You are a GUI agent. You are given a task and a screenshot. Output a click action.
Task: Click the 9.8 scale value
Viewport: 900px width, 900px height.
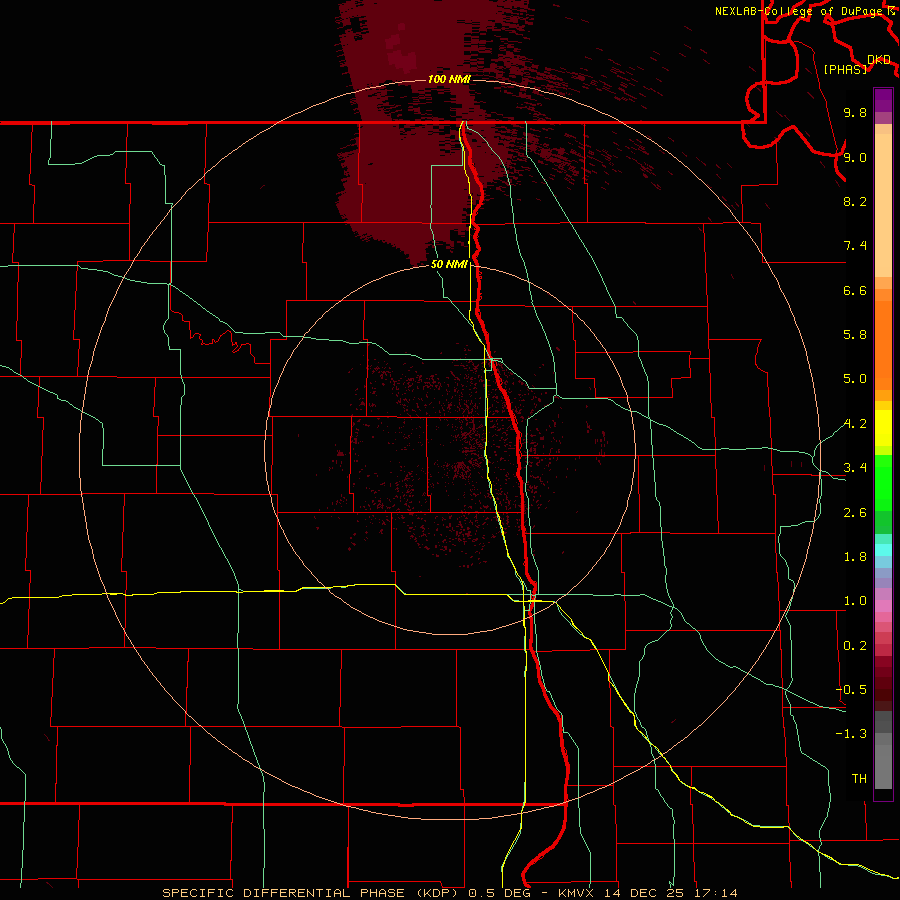[x=855, y=112]
